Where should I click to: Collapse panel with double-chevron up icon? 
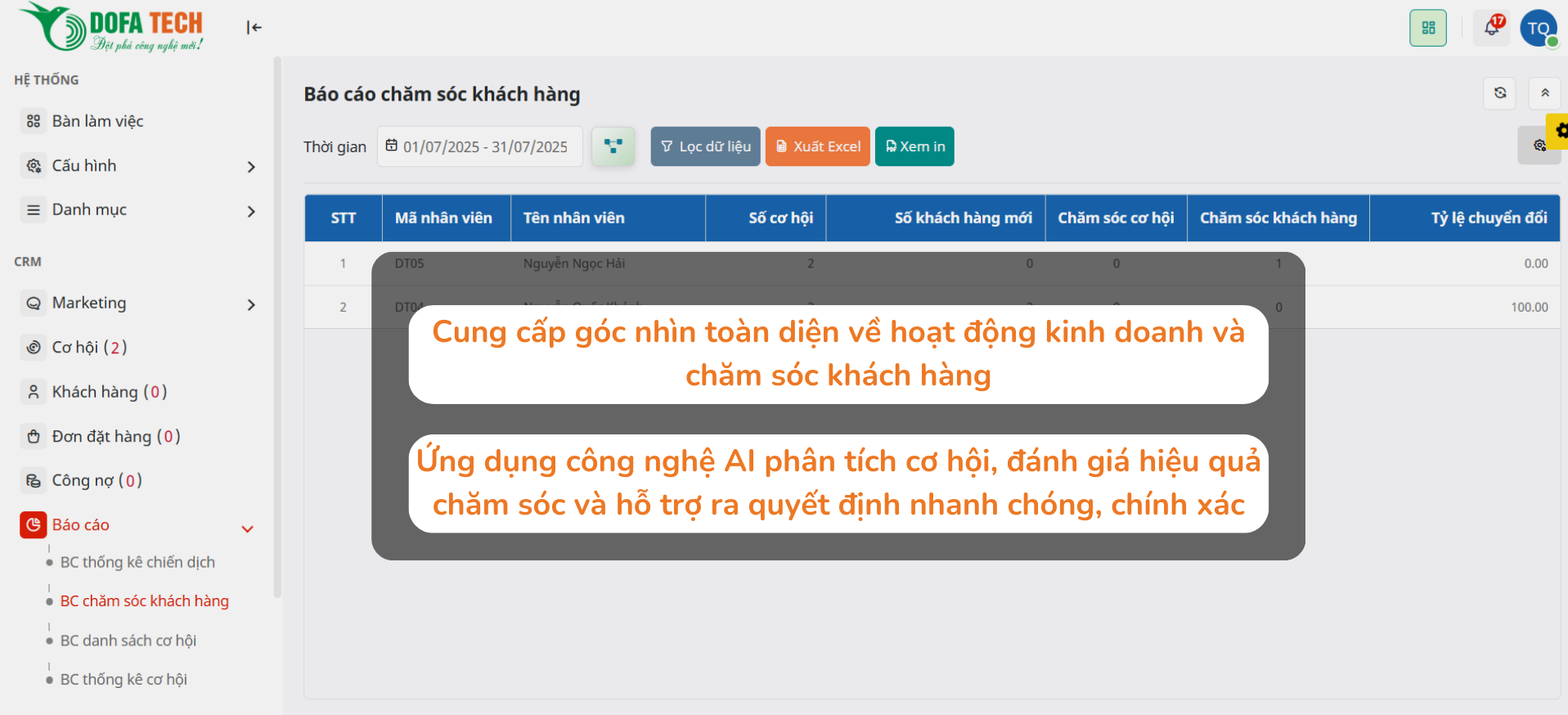tap(1545, 93)
